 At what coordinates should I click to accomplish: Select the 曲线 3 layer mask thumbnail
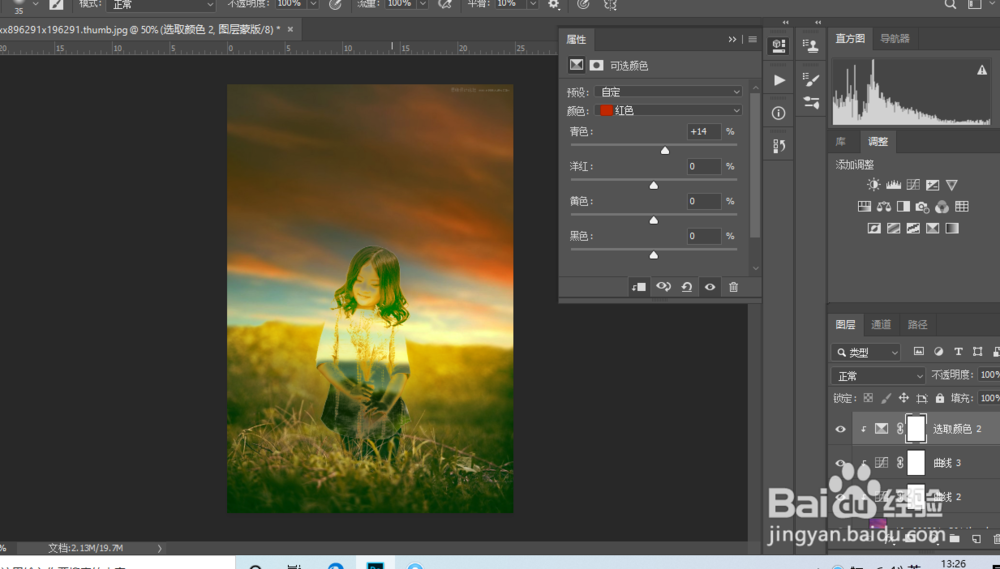click(x=916, y=462)
